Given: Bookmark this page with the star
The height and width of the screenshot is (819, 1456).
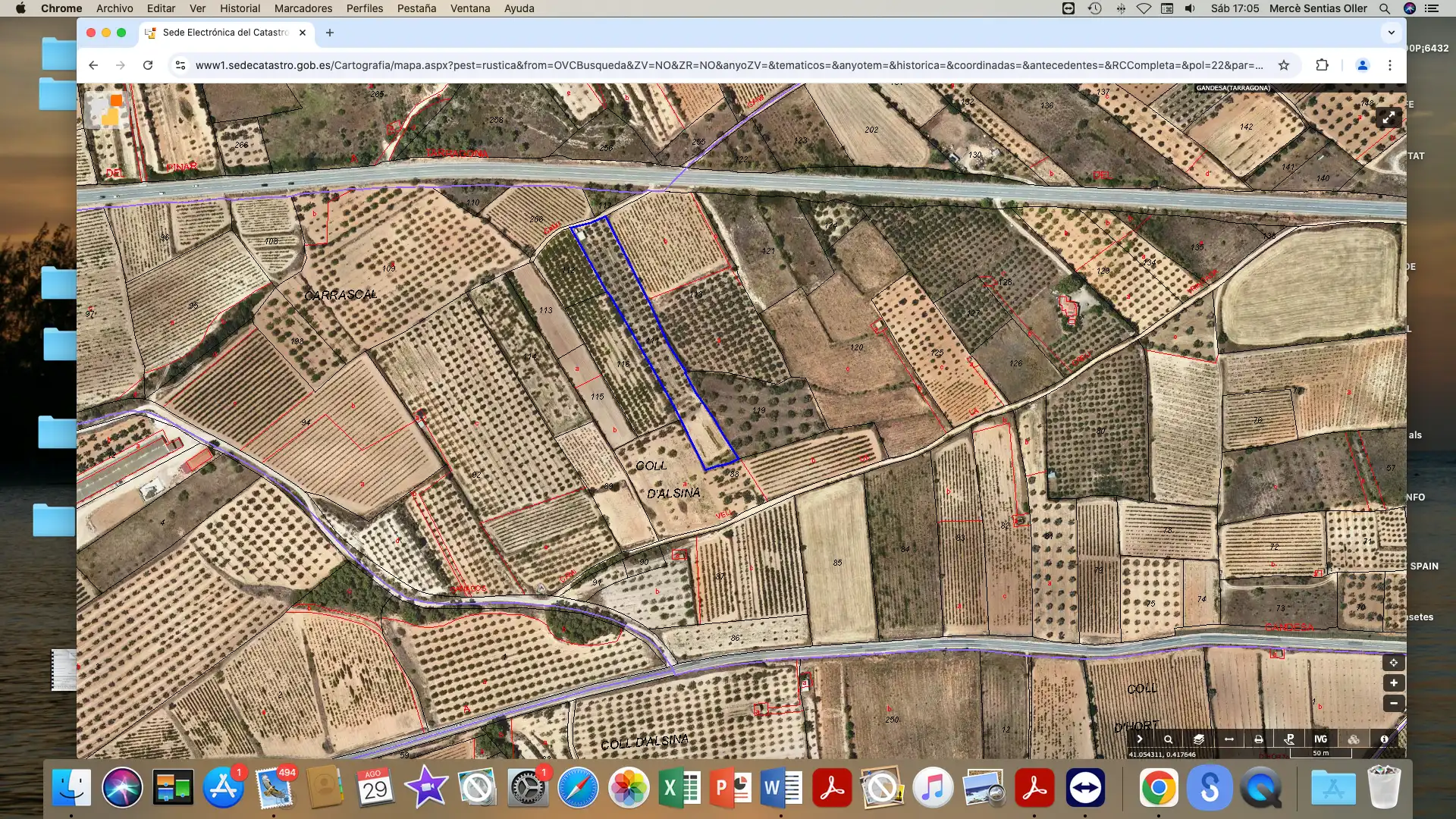Looking at the screenshot, I should coord(1284,65).
